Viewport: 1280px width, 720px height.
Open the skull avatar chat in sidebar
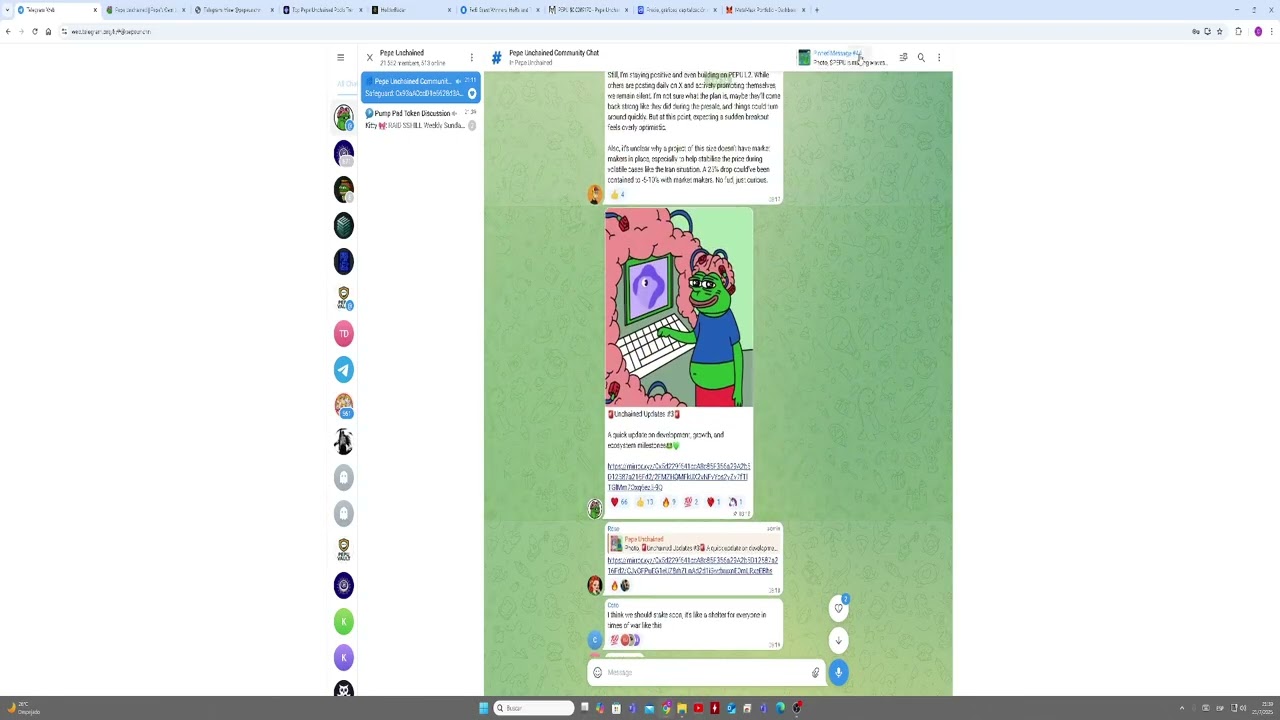coord(343,690)
